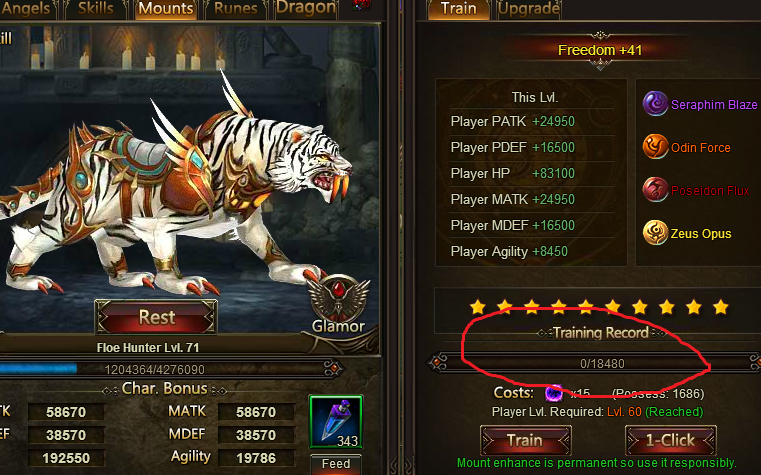Open the Dragon tab
The height and width of the screenshot is (475, 761).
pos(306,9)
